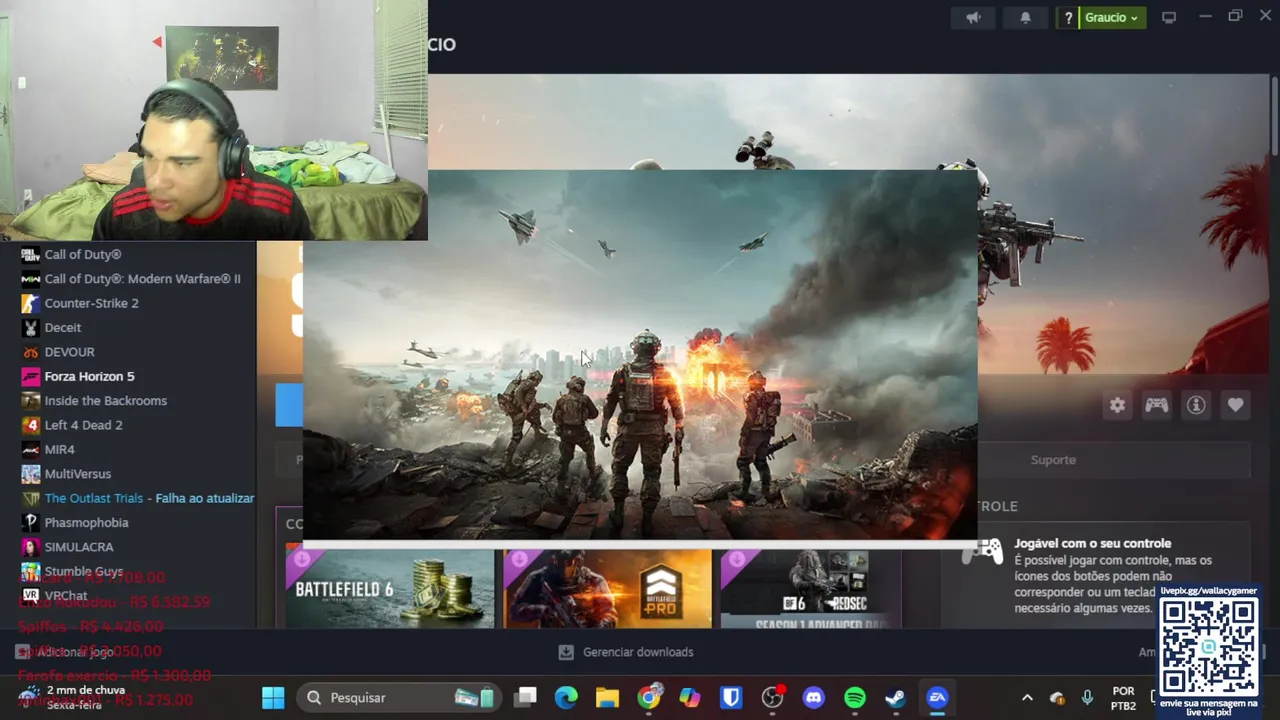Click Phasmophobia game icon
Screen dimensions: 1280x720
pos(30,522)
